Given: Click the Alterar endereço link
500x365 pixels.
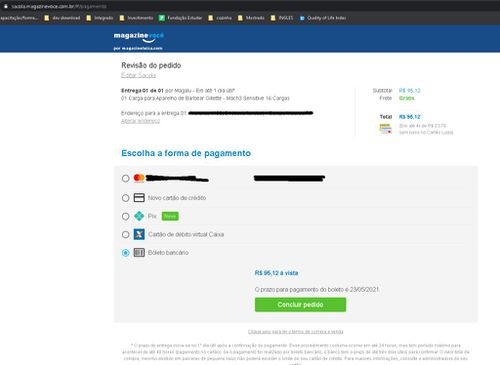Looking at the screenshot, I should click(x=140, y=121).
